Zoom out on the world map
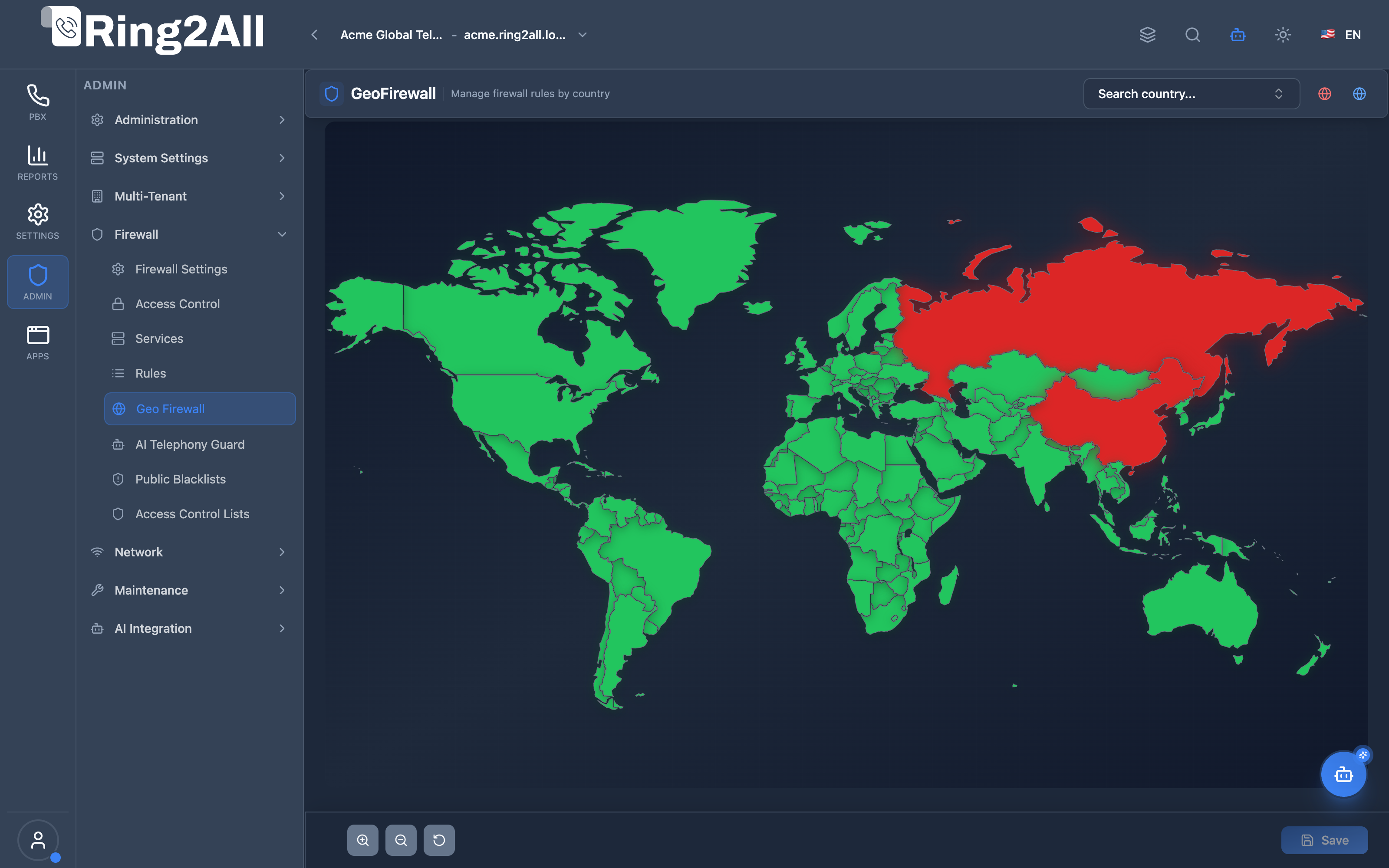This screenshot has width=1389, height=868. coord(401,840)
